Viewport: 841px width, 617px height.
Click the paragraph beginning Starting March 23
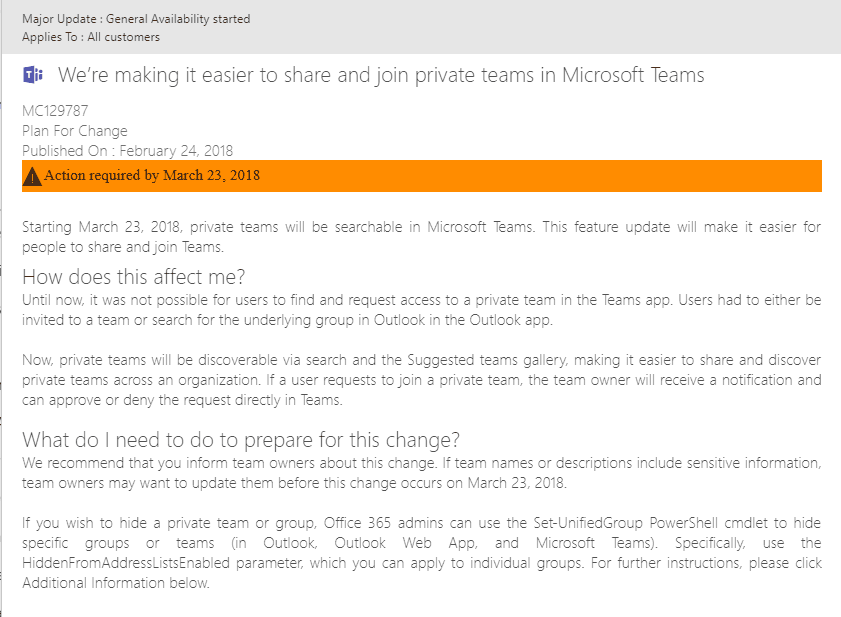pyautogui.click(x=421, y=236)
